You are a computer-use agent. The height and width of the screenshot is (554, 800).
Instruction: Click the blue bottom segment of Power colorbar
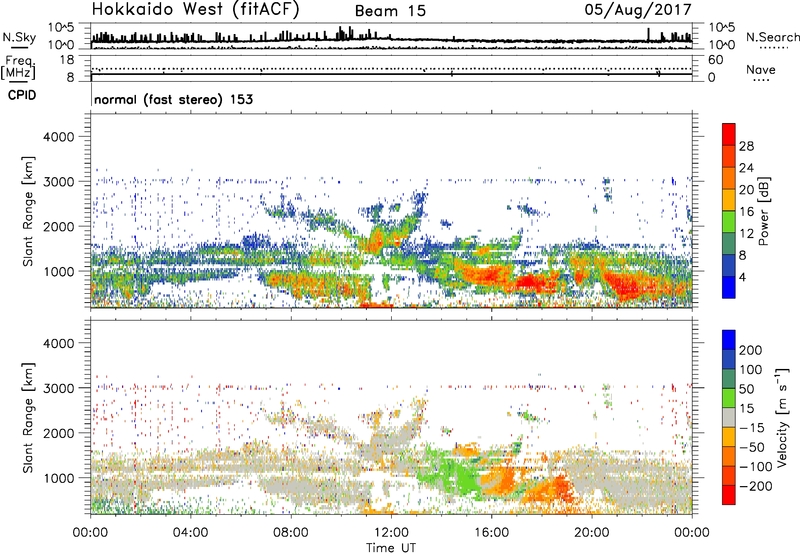point(729,287)
